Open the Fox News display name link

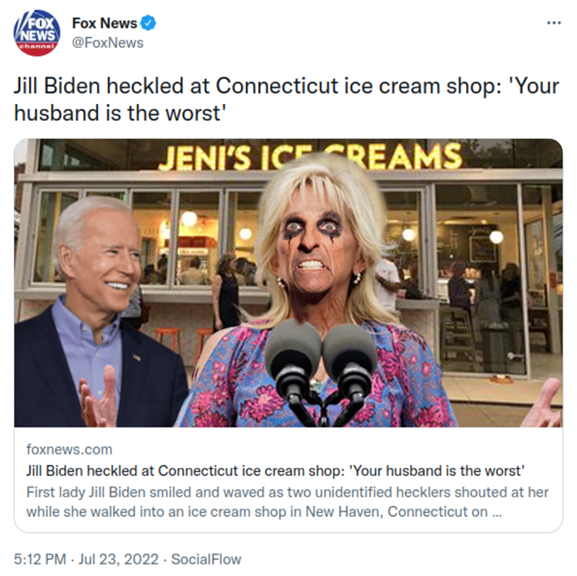(x=105, y=23)
